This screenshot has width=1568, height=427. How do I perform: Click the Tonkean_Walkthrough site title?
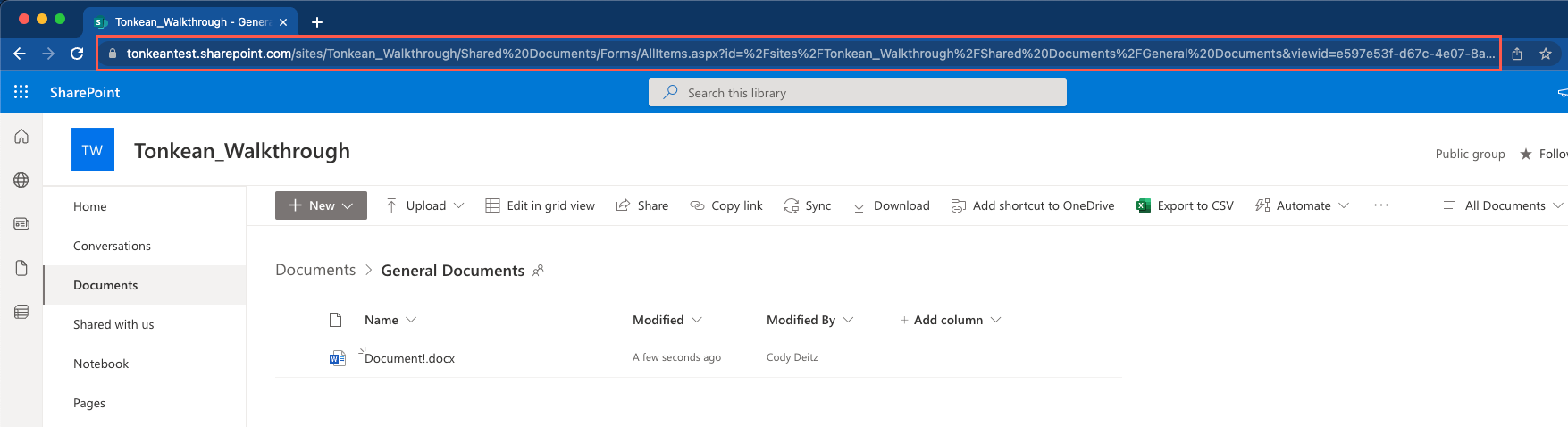(x=242, y=151)
